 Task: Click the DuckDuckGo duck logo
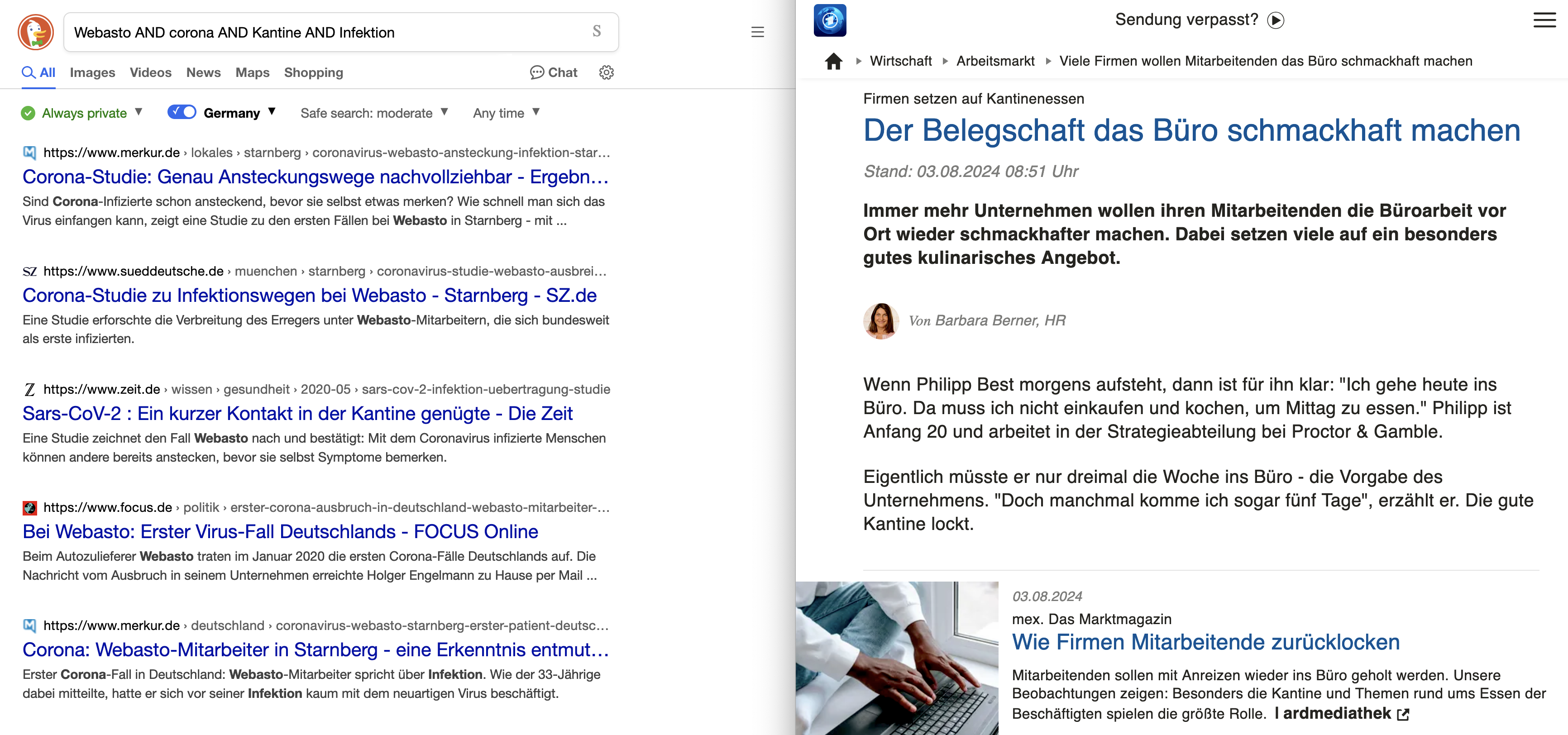[36, 32]
